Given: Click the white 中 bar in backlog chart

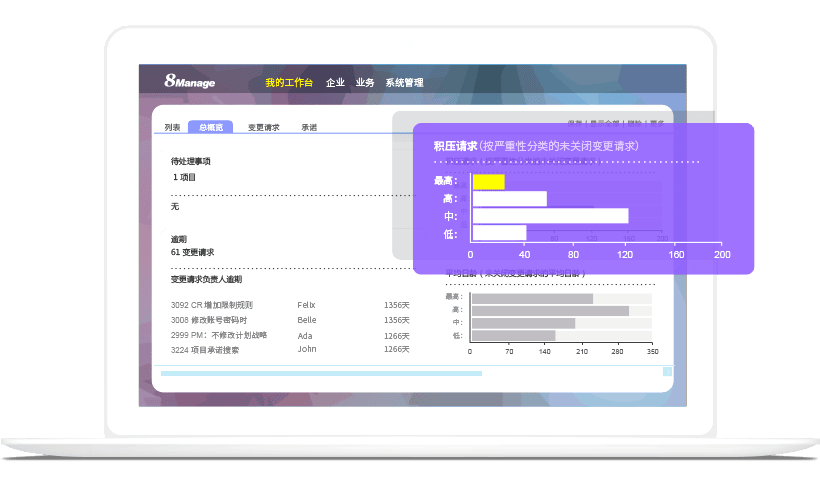Looking at the screenshot, I should pyautogui.click(x=551, y=216).
